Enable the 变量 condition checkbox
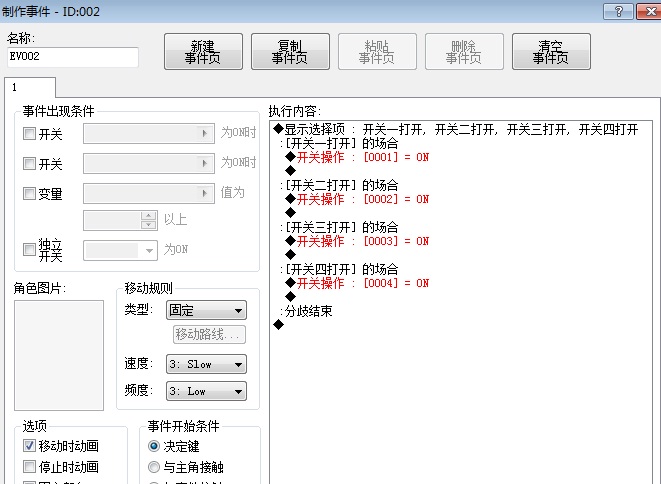 tap(29, 194)
